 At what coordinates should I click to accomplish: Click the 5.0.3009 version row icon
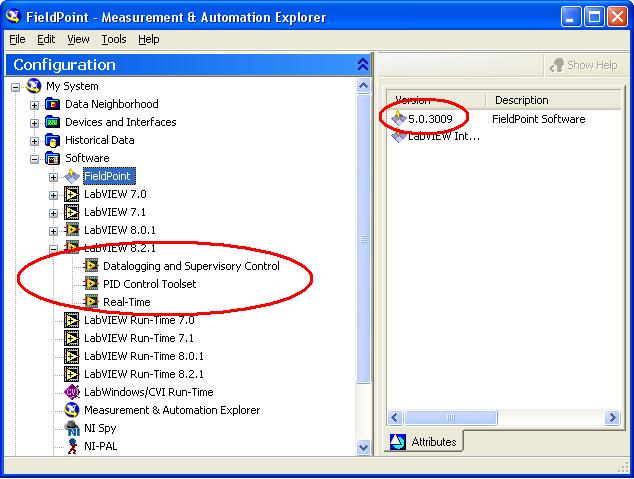(399, 118)
